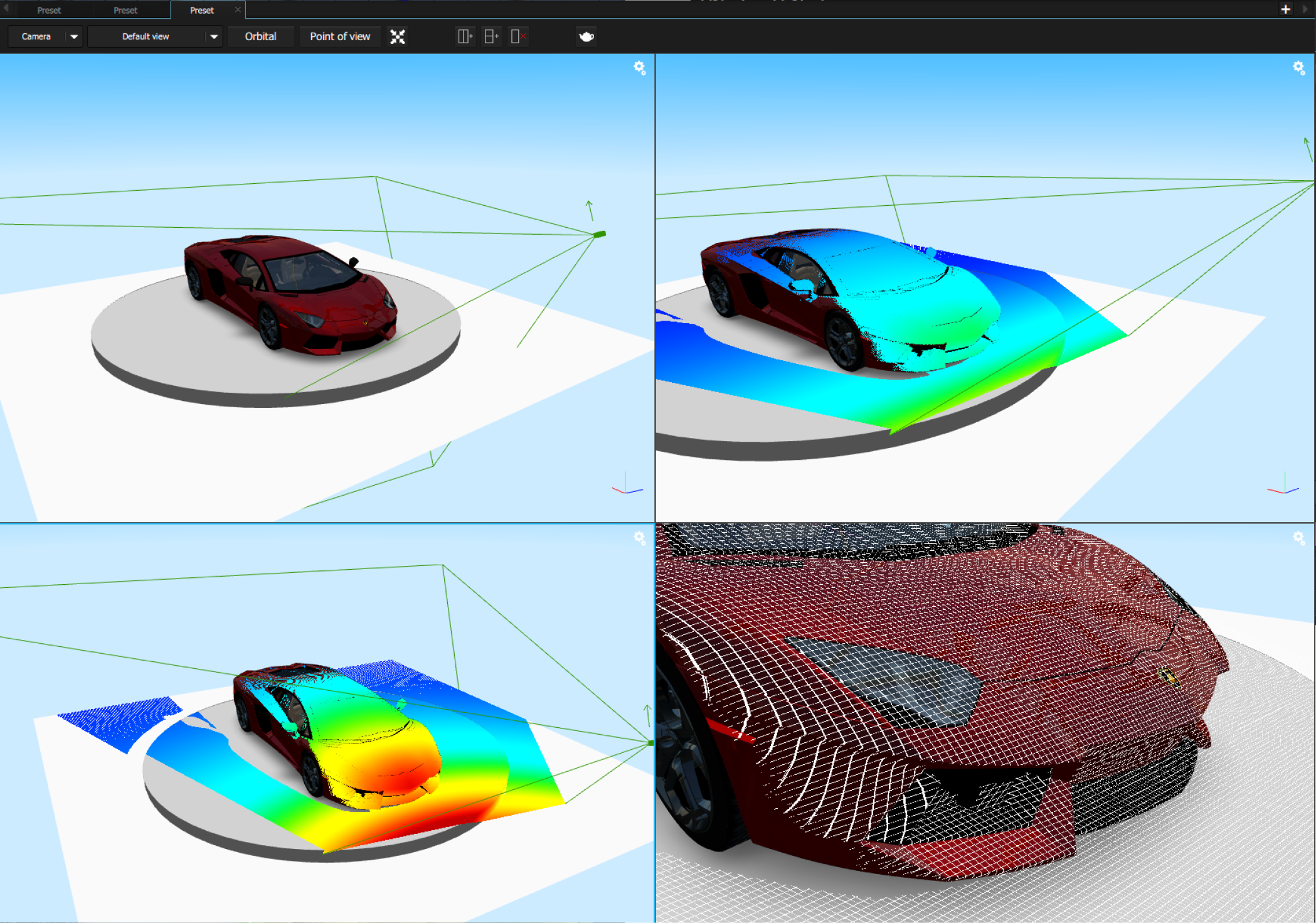
Task: Remove the current viewport
Action: [518, 37]
